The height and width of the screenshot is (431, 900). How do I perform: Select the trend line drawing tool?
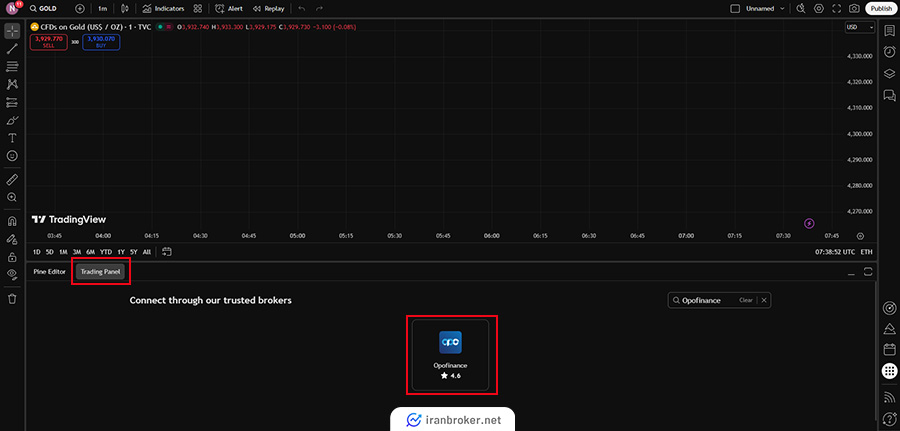pos(12,48)
